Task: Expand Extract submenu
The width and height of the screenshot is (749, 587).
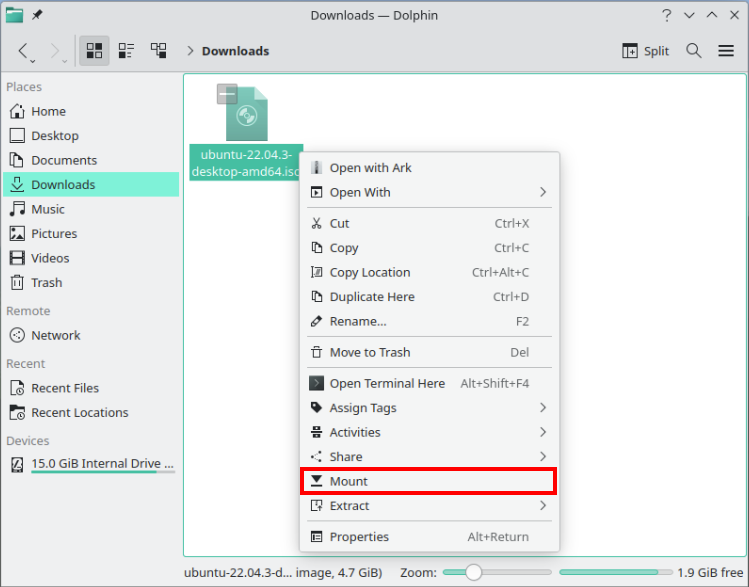Action: pos(429,505)
